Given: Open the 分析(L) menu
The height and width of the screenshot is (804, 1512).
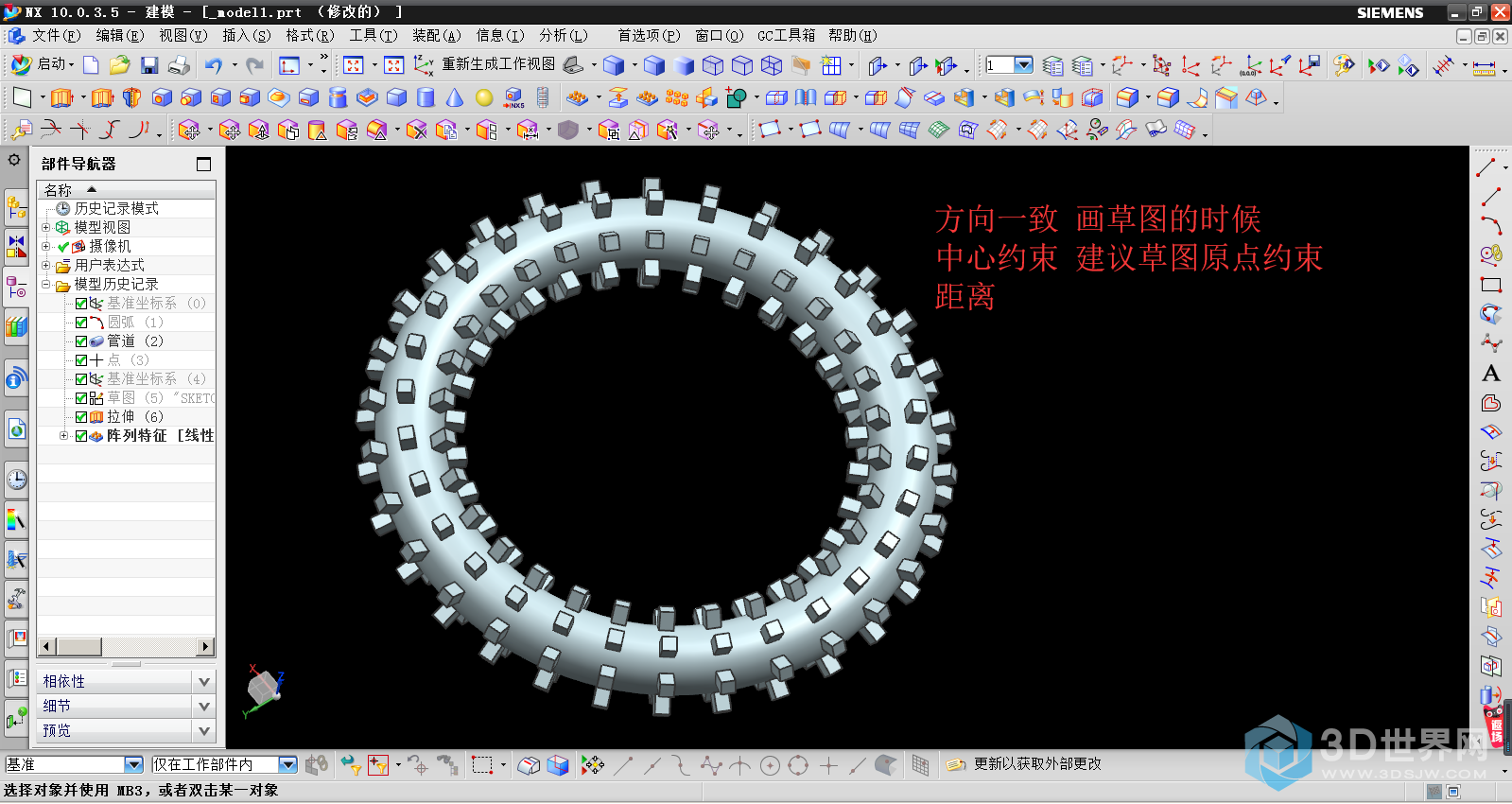Looking at the screenshot, I should point(564,35).
